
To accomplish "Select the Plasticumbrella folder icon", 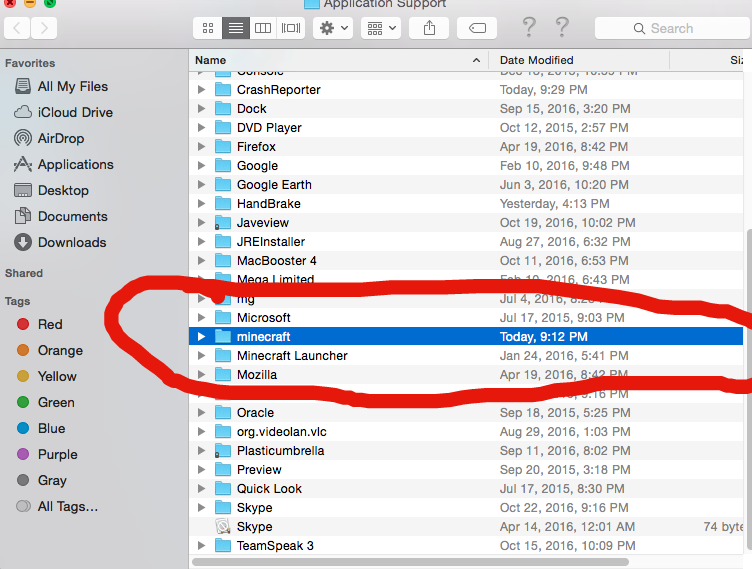I will pyautogui.click(x=223, y=450).
